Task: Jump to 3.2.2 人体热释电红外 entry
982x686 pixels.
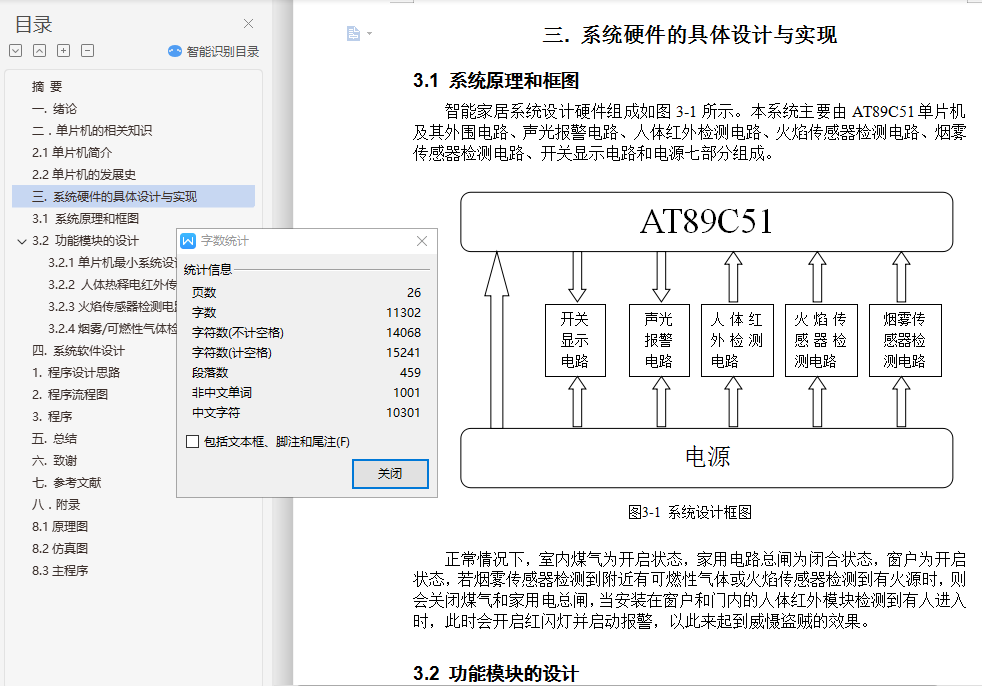Action: pyautogui.click(x=113, y=284)
